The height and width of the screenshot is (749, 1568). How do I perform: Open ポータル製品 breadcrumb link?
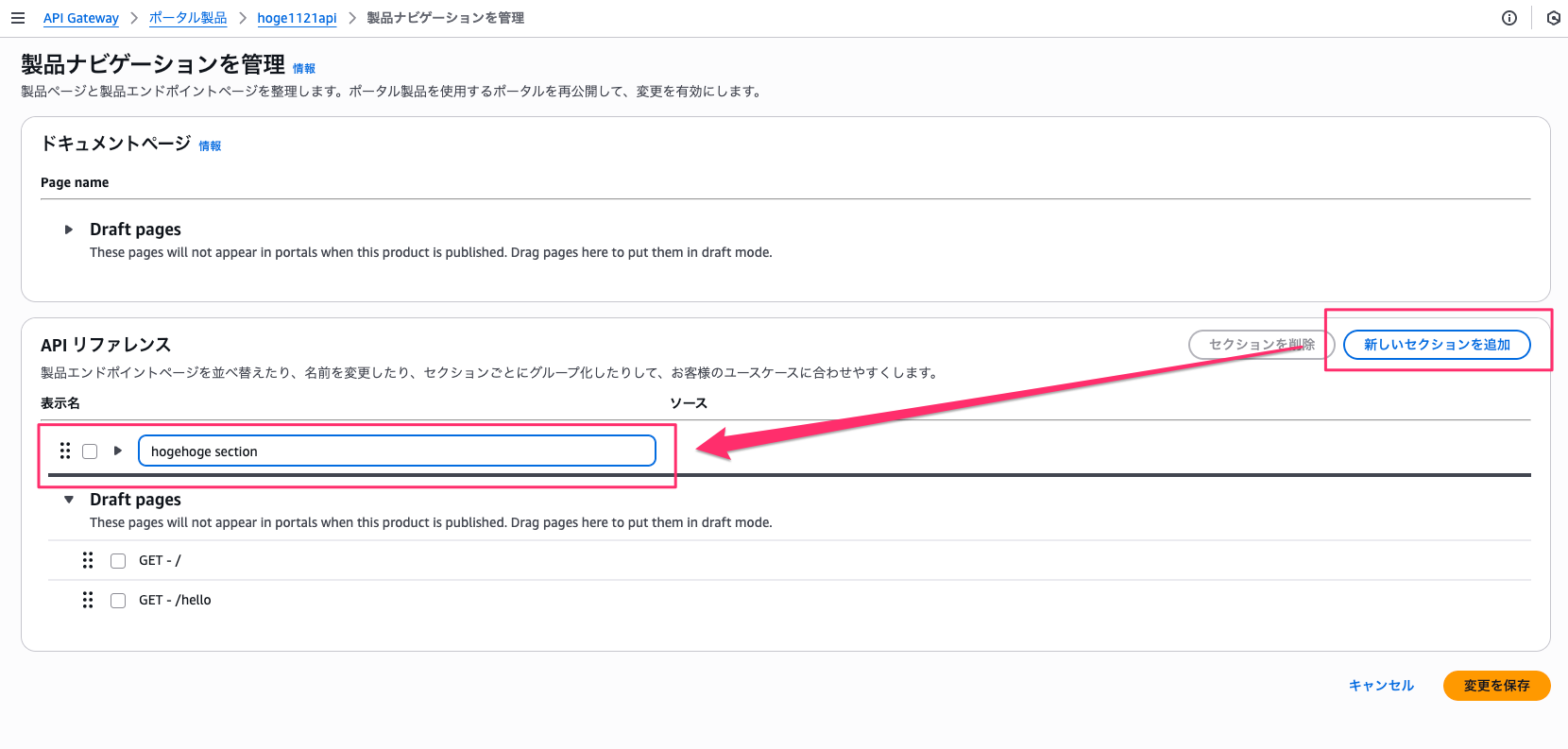coord(188,18)
